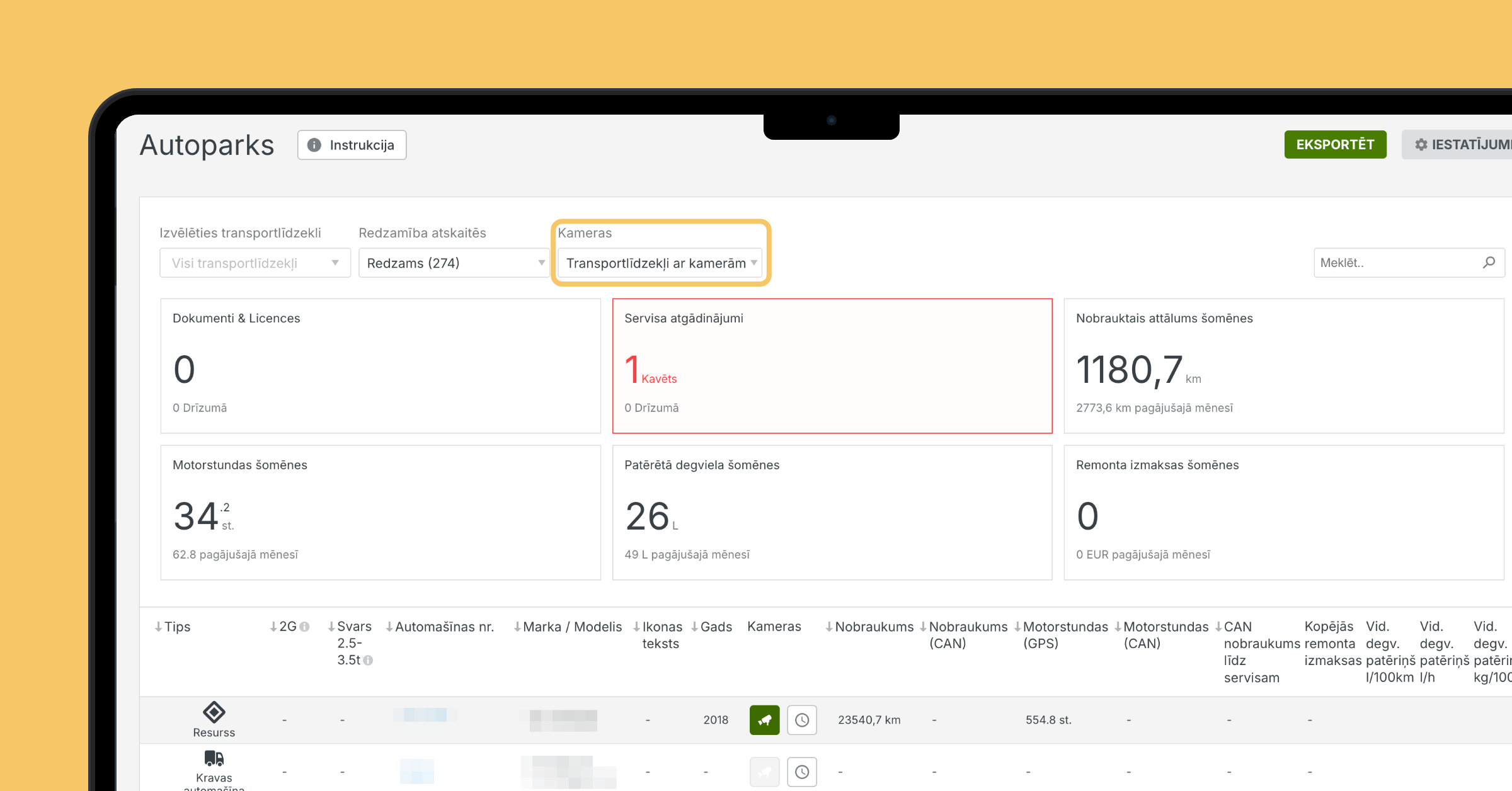Screen dimensions: 1512x791
Task: Sort table by Tips column
Action: point(173,627)
